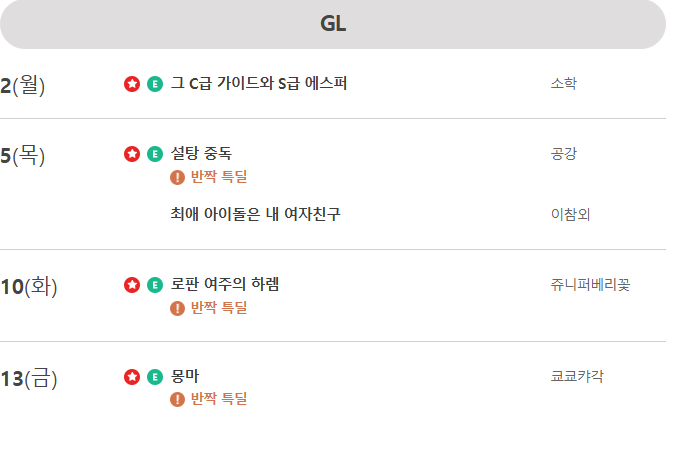Click author name 쿄쿄캬각
The width and height of the screenshot is (674, 461).
577,377
